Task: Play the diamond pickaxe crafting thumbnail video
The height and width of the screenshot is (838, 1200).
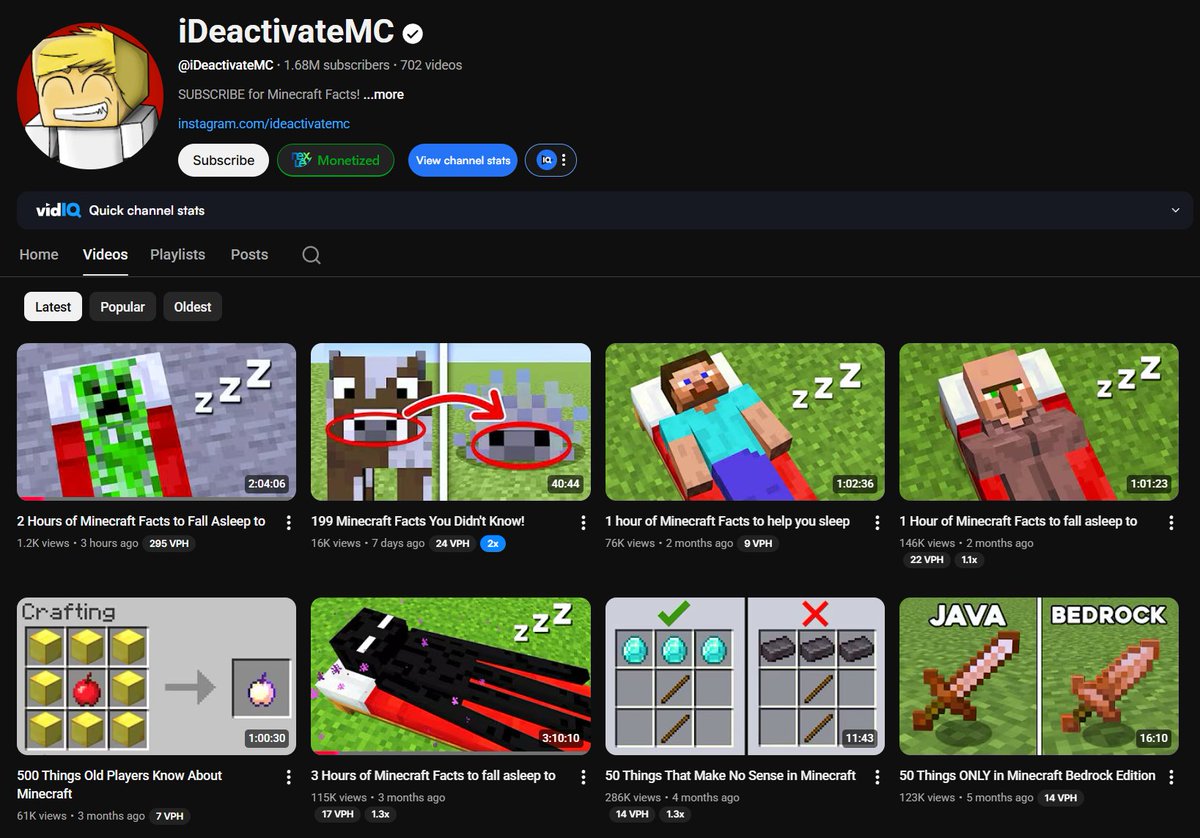Action: click(x=745, y=676)
